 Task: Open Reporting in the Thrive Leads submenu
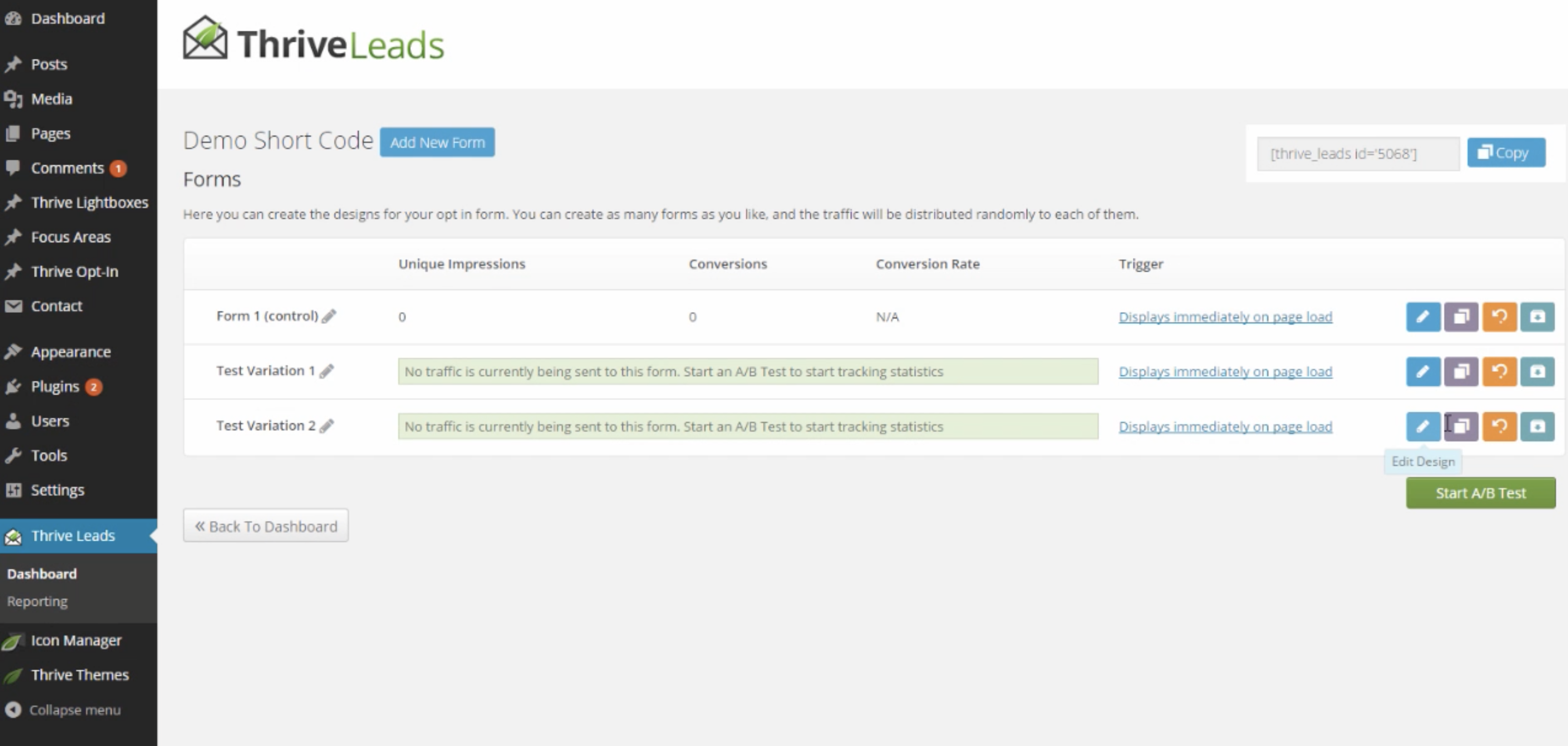click(x=37, y=601)
